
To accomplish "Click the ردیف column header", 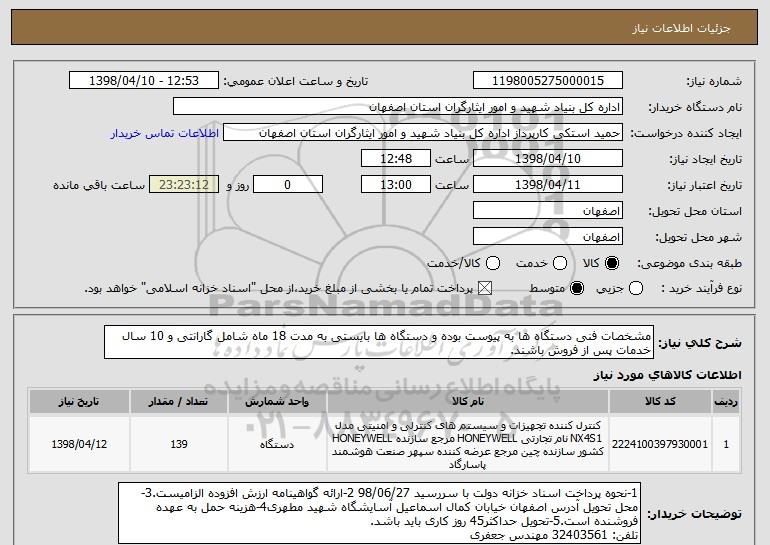I will pos(726,402).
